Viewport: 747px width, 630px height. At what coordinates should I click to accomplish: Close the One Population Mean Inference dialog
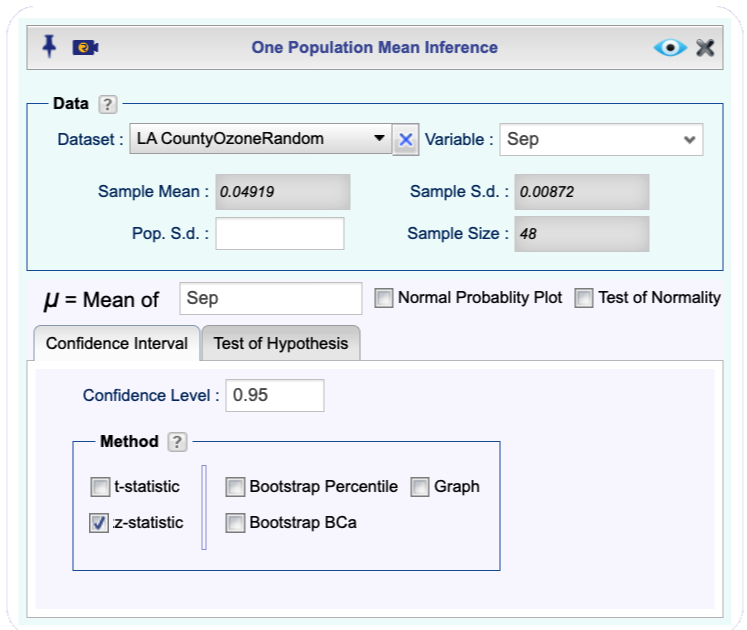[705, 48]
